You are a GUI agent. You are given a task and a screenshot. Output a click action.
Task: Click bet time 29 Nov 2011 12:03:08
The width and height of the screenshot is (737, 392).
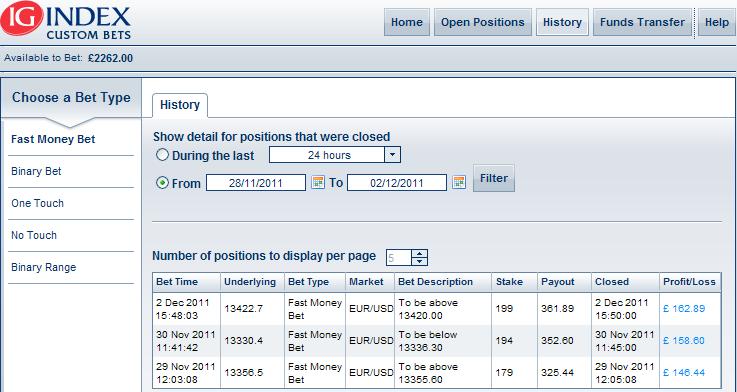tap(186, 373)
